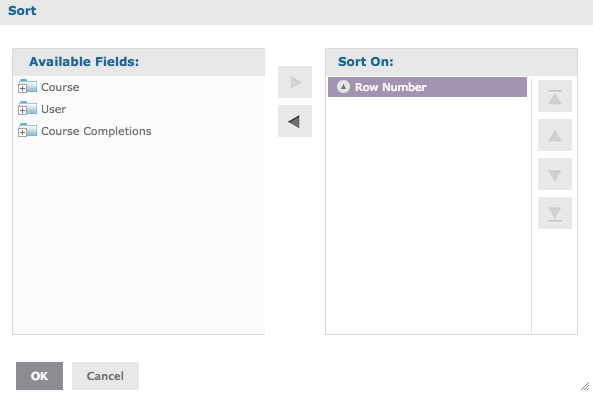Screen dimensions: 593x393
Task: Cancel the Sort dialog
Action: tap(105, 376)
